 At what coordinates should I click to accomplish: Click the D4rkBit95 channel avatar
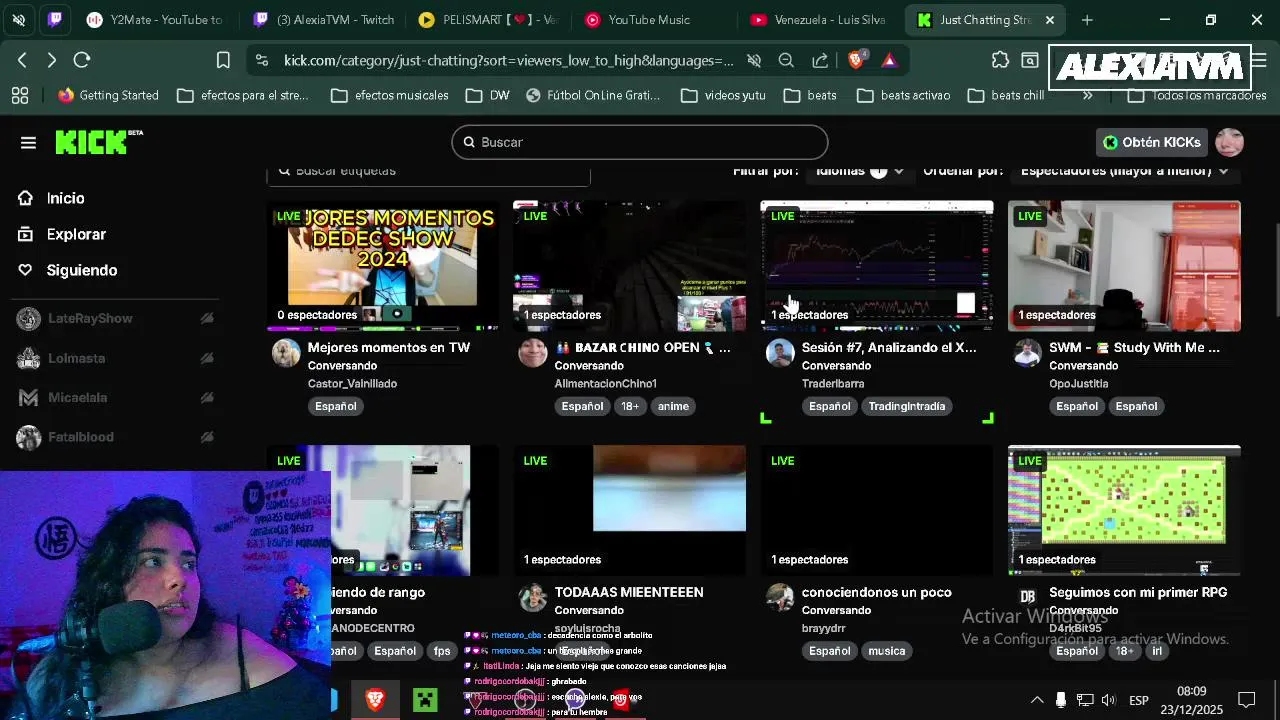[x=1027, y=598]
